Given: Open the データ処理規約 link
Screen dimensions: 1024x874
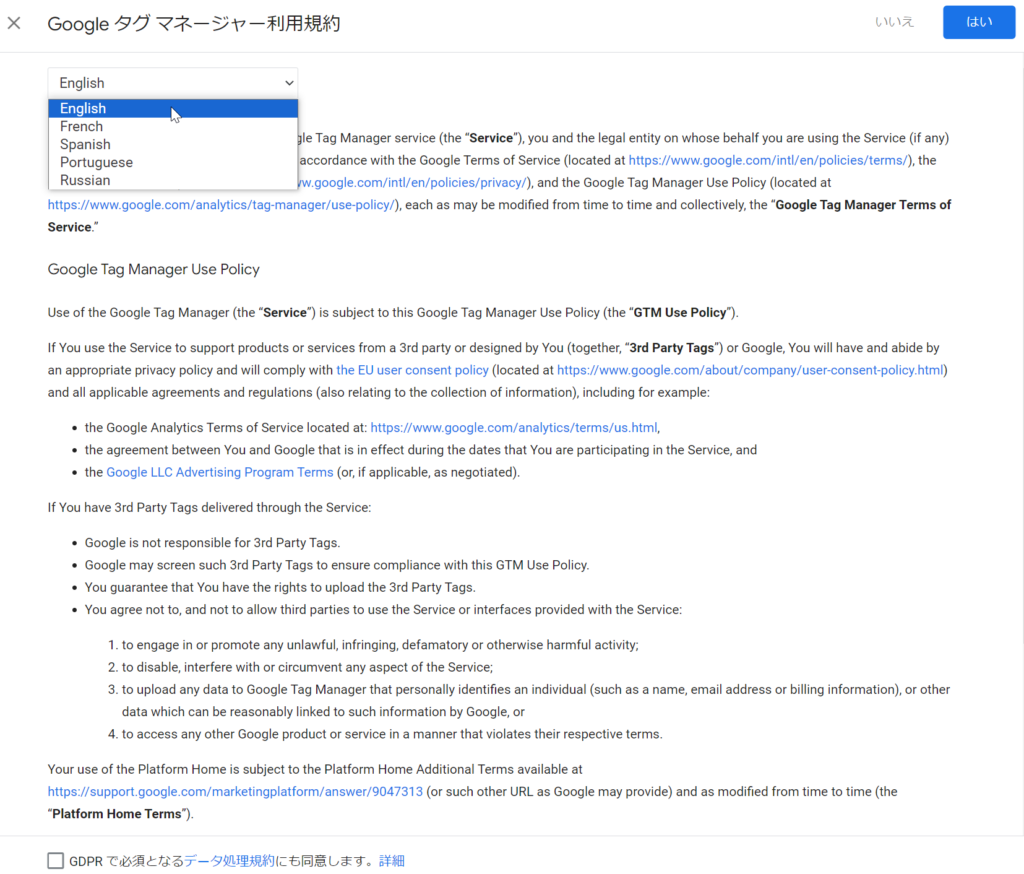Looking at the screenshot, I should pyautogui.click(x=229, y=861).
